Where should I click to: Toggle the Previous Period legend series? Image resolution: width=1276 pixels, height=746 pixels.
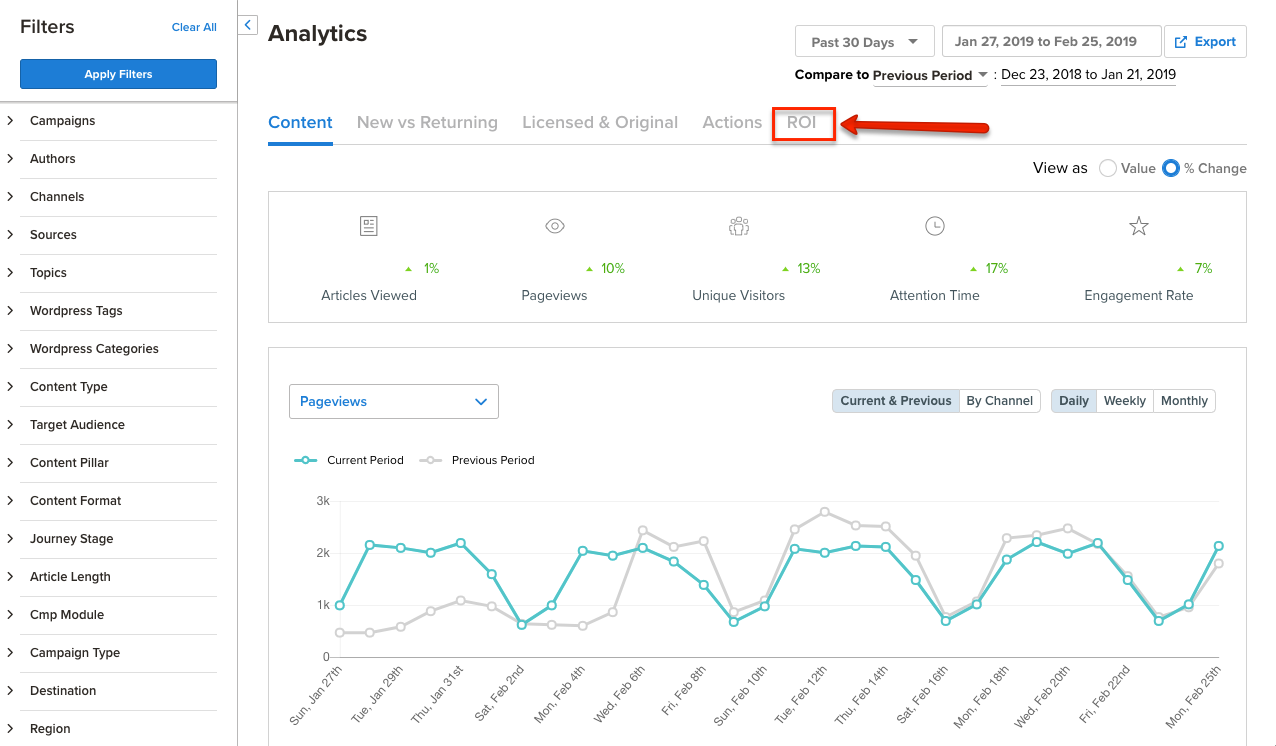[477, 460]
